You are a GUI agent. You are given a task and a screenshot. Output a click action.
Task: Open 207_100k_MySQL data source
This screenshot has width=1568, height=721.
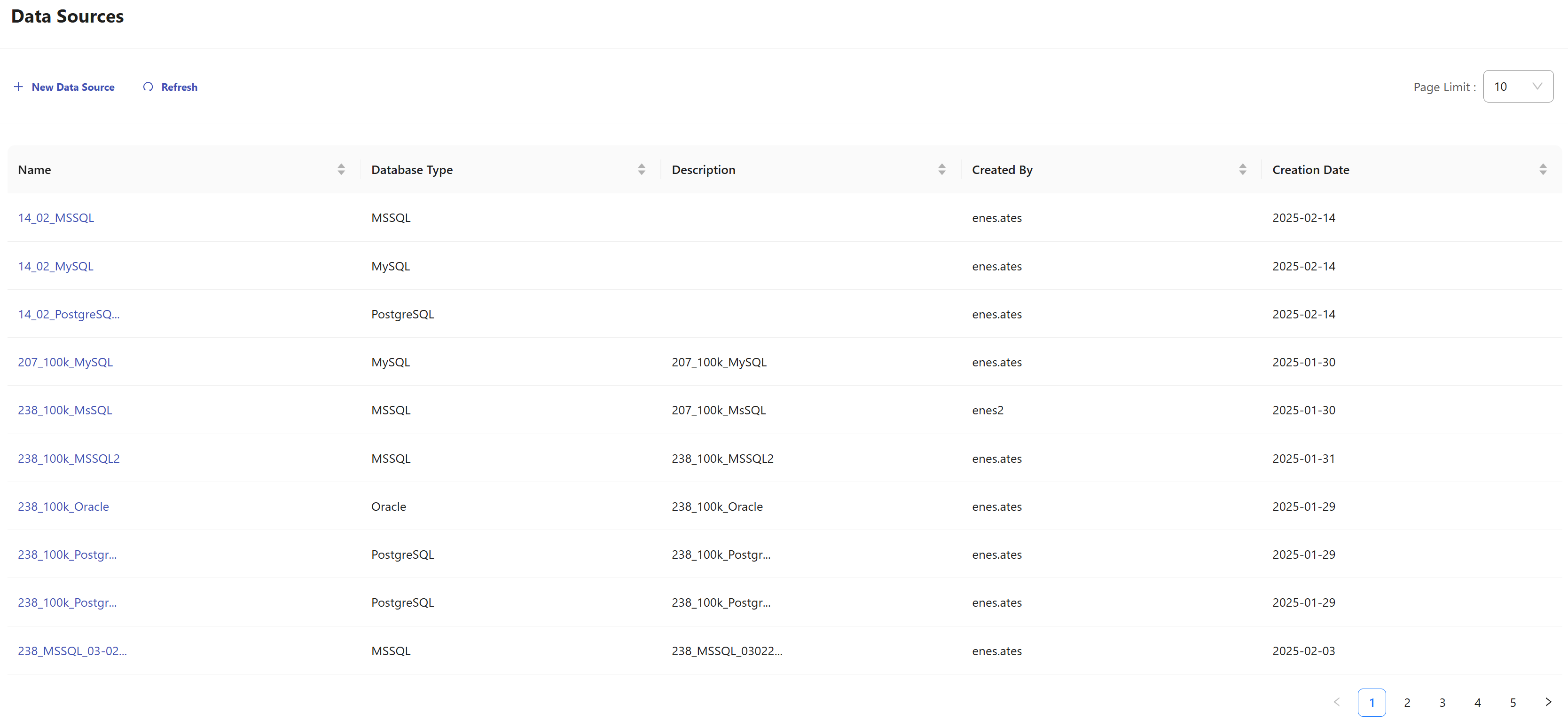(65, 362)
